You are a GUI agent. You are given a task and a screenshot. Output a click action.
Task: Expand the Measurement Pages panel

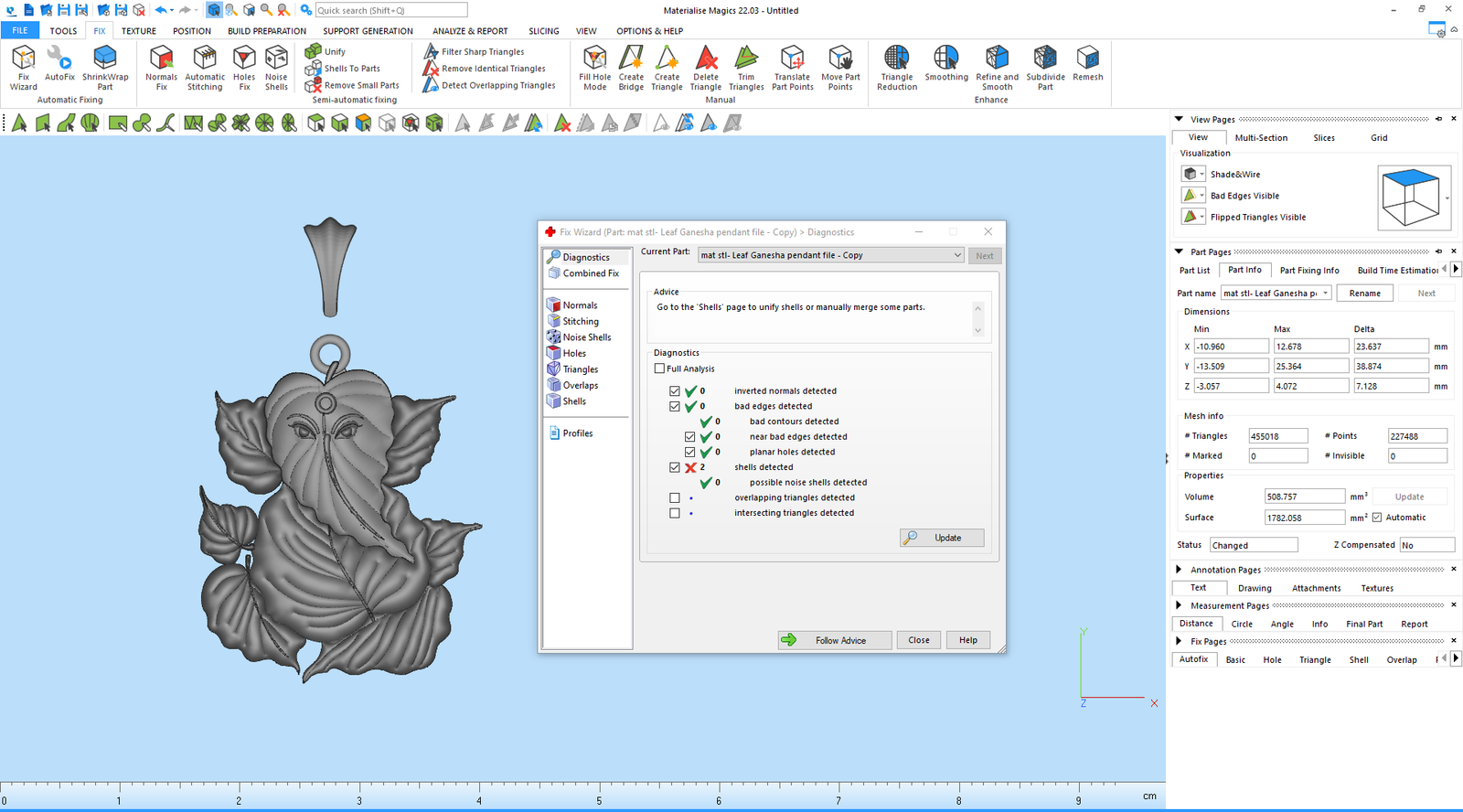click(1179, 604)
